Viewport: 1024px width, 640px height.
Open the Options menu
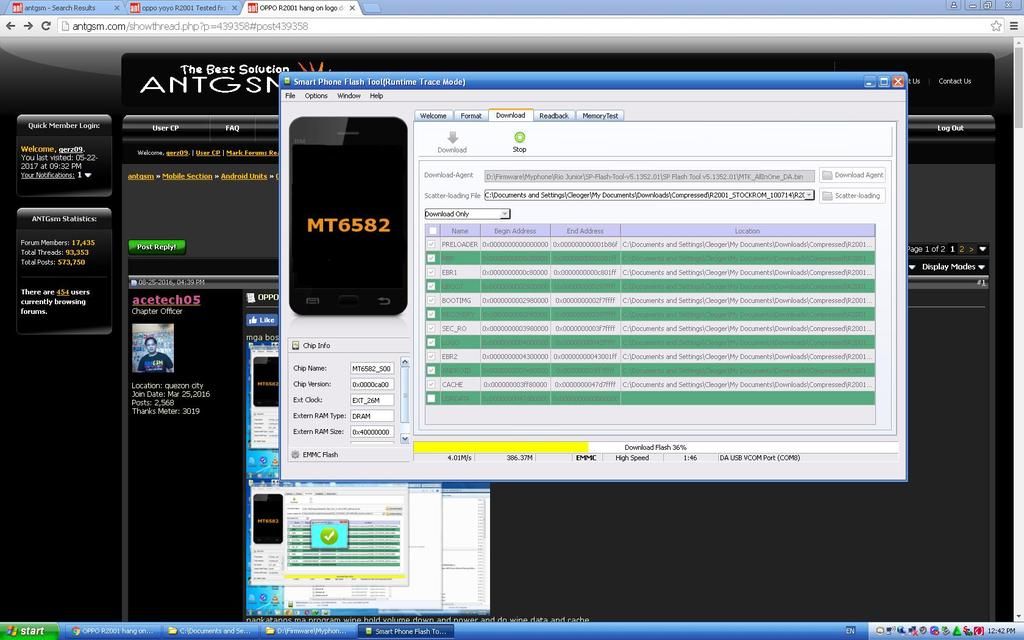tap(316, 96)
